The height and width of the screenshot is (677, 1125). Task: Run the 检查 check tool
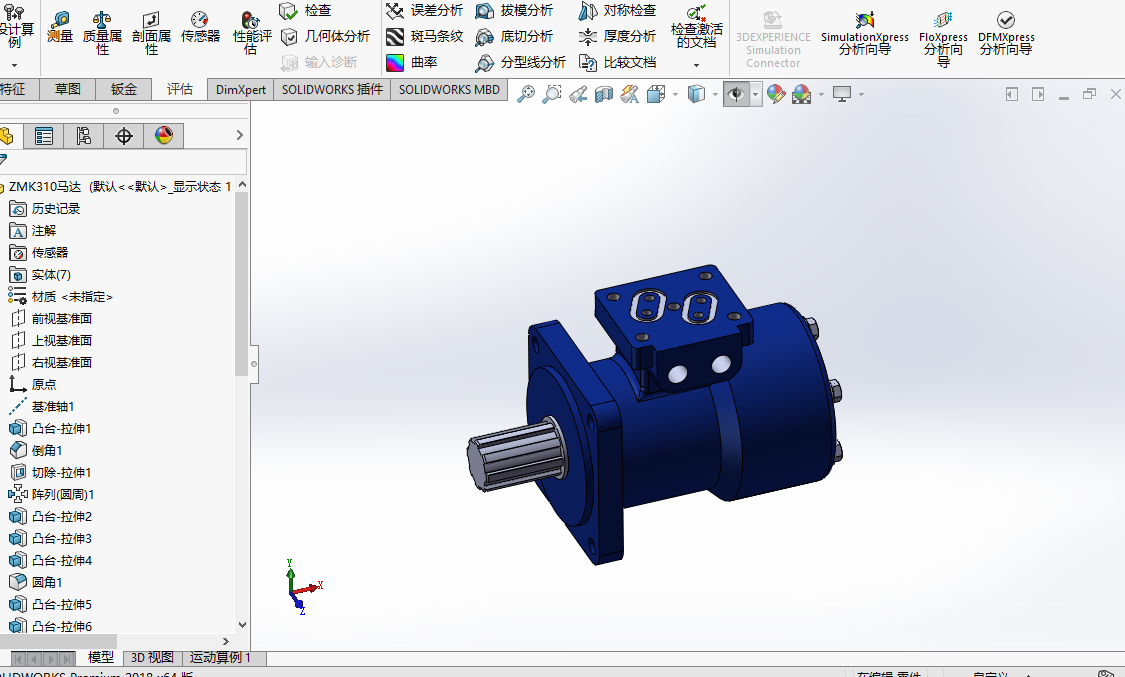[x=306, y=11]
